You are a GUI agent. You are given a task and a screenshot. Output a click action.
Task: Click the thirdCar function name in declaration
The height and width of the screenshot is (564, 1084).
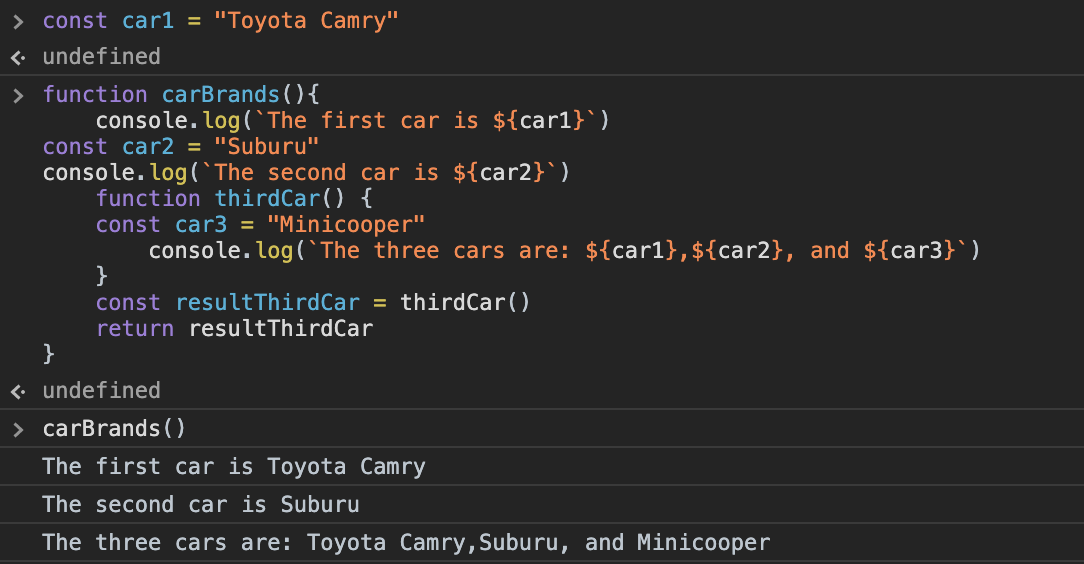tap(268, 198)
